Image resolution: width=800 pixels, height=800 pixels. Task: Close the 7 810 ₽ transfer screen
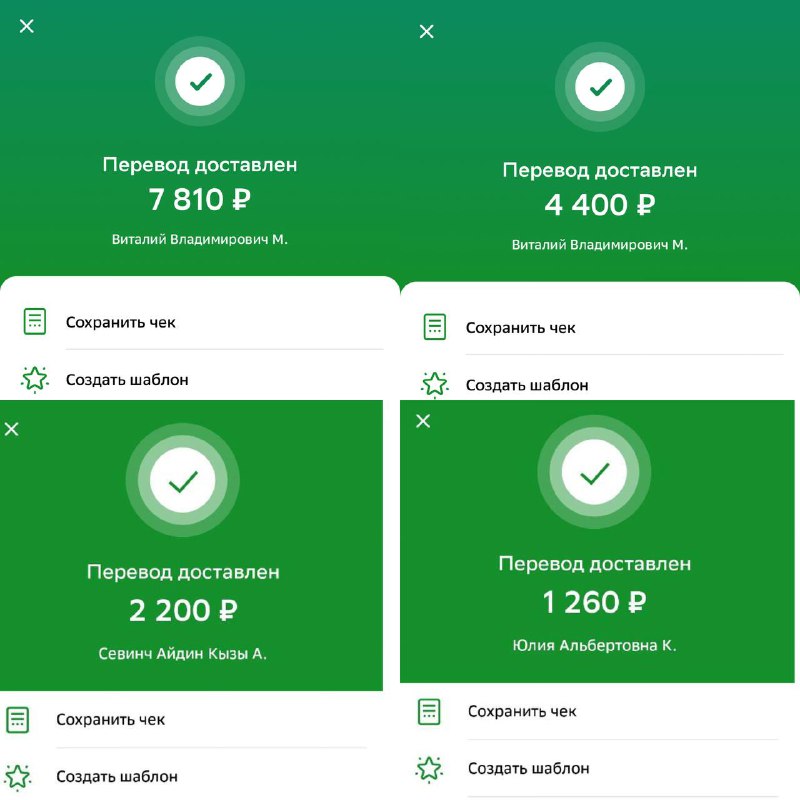point(27,26)
